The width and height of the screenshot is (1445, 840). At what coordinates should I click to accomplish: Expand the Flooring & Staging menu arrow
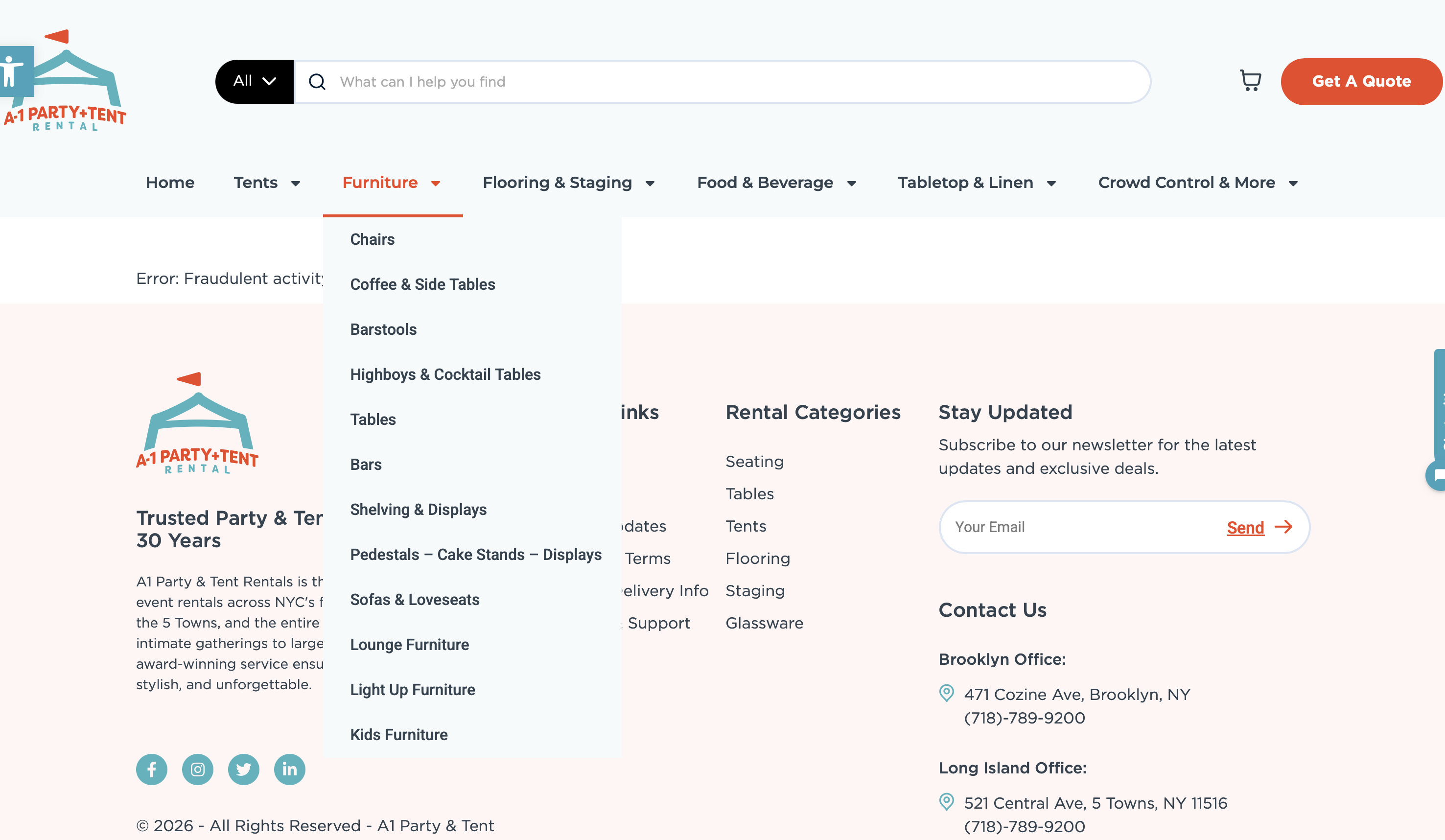(650, 184)
